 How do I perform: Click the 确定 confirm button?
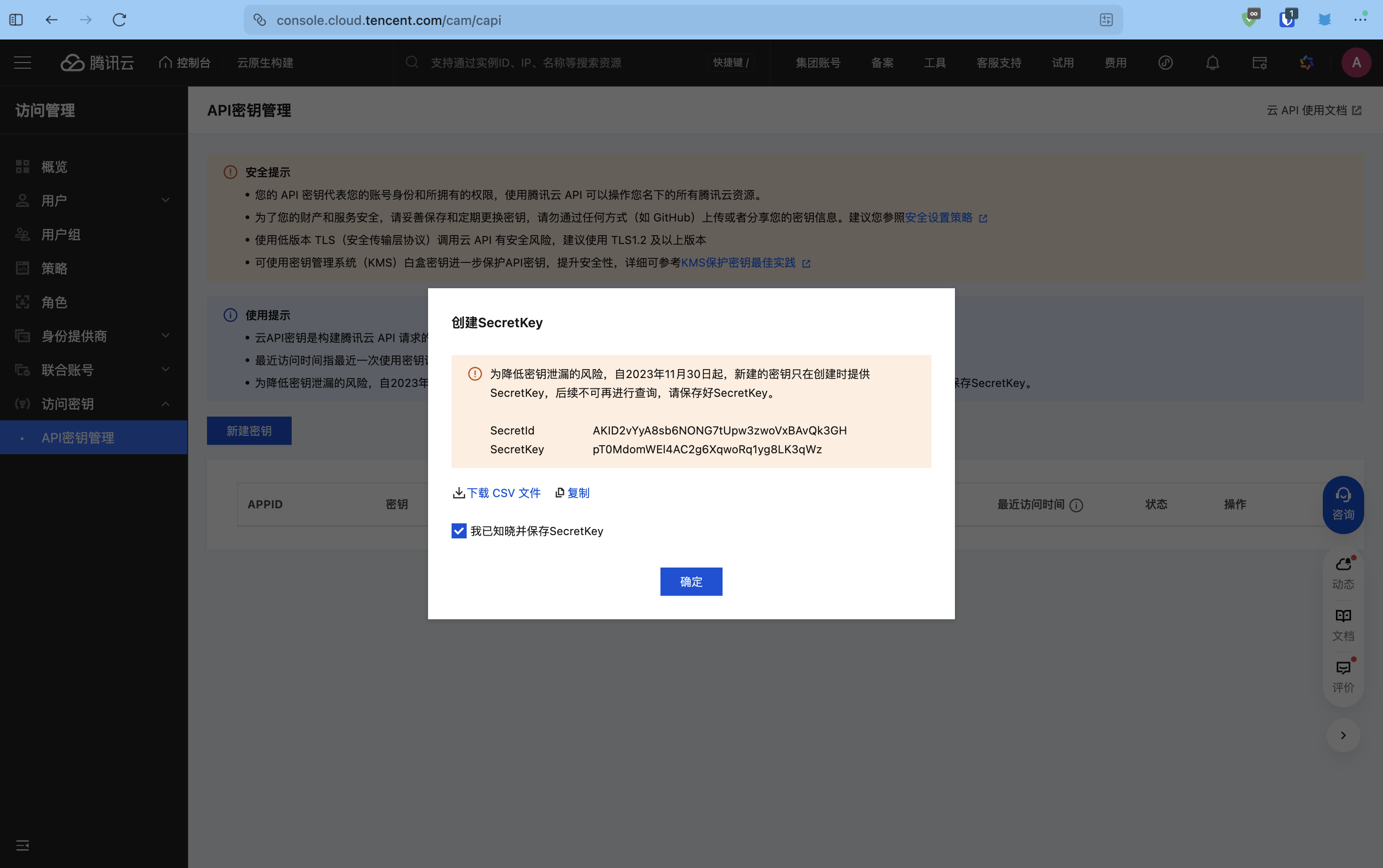[x=691, y=582]
